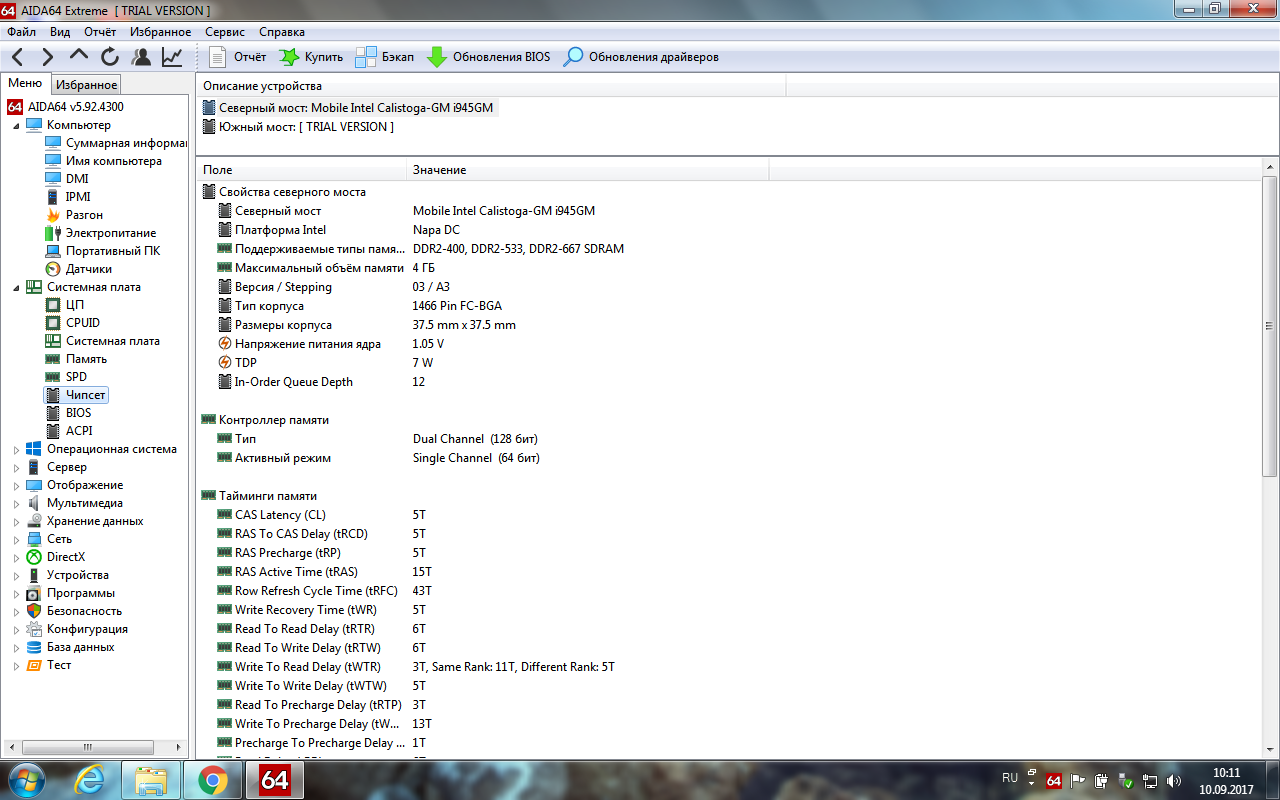Expand the Хранение данных node
The width and height of the screenshot is (1280, 800).
[15, 521]
